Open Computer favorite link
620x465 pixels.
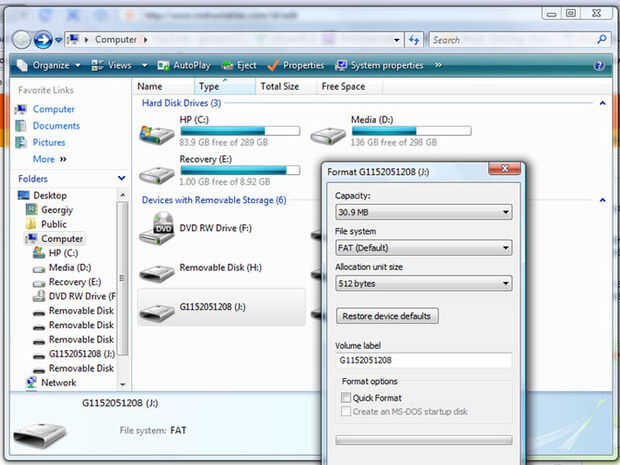click(x=53, y=109)
